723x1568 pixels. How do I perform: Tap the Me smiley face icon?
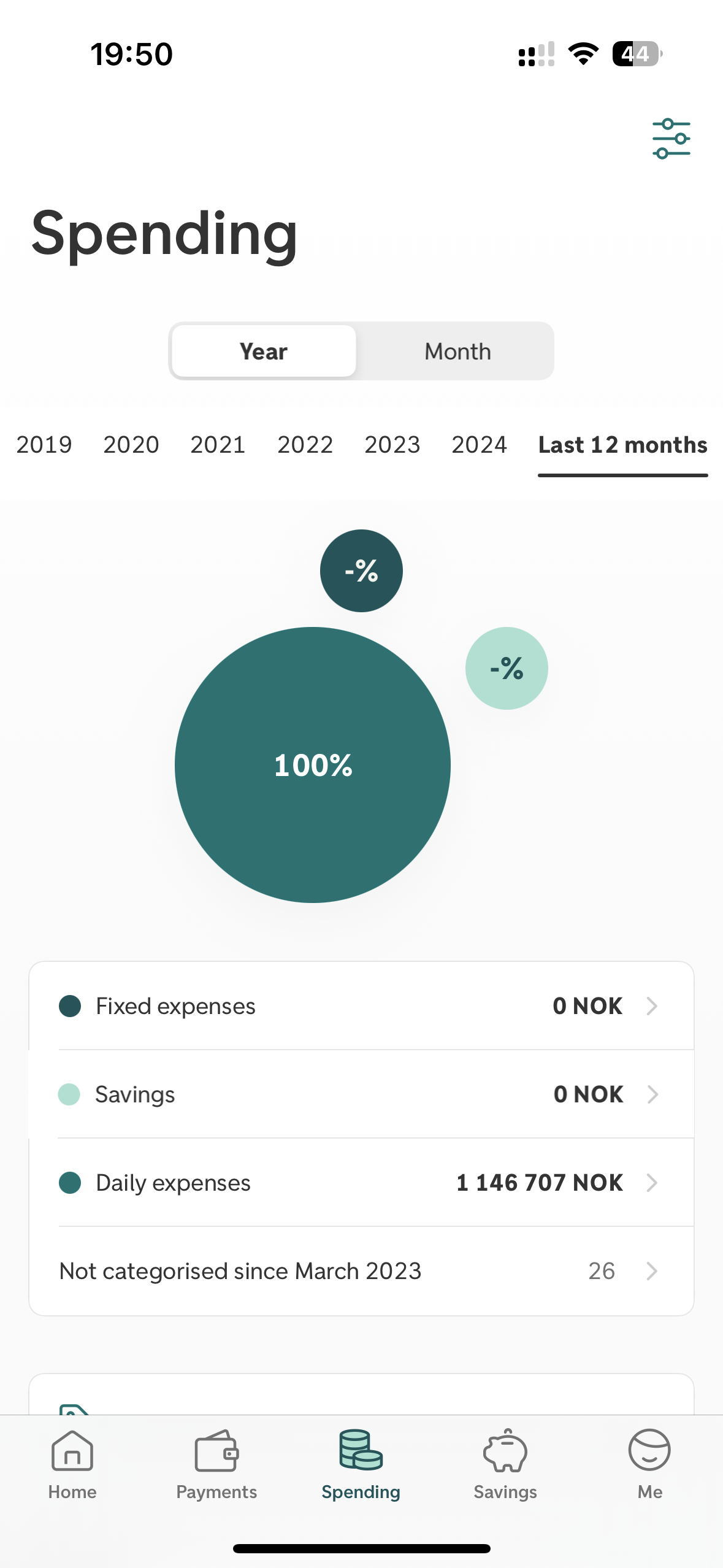click(x=649, y=1451)
